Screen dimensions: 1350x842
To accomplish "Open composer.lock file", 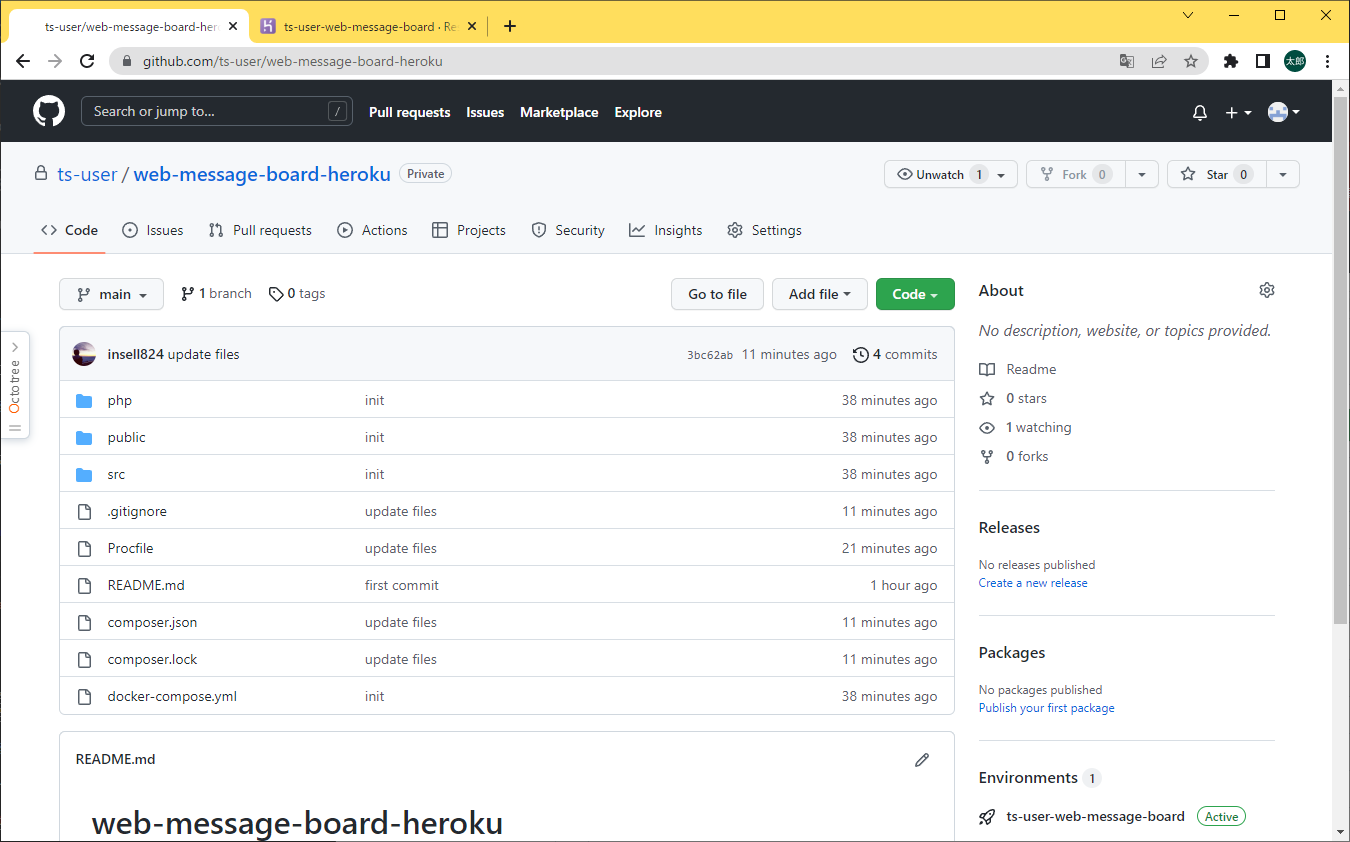I will [x=153, y=659].
